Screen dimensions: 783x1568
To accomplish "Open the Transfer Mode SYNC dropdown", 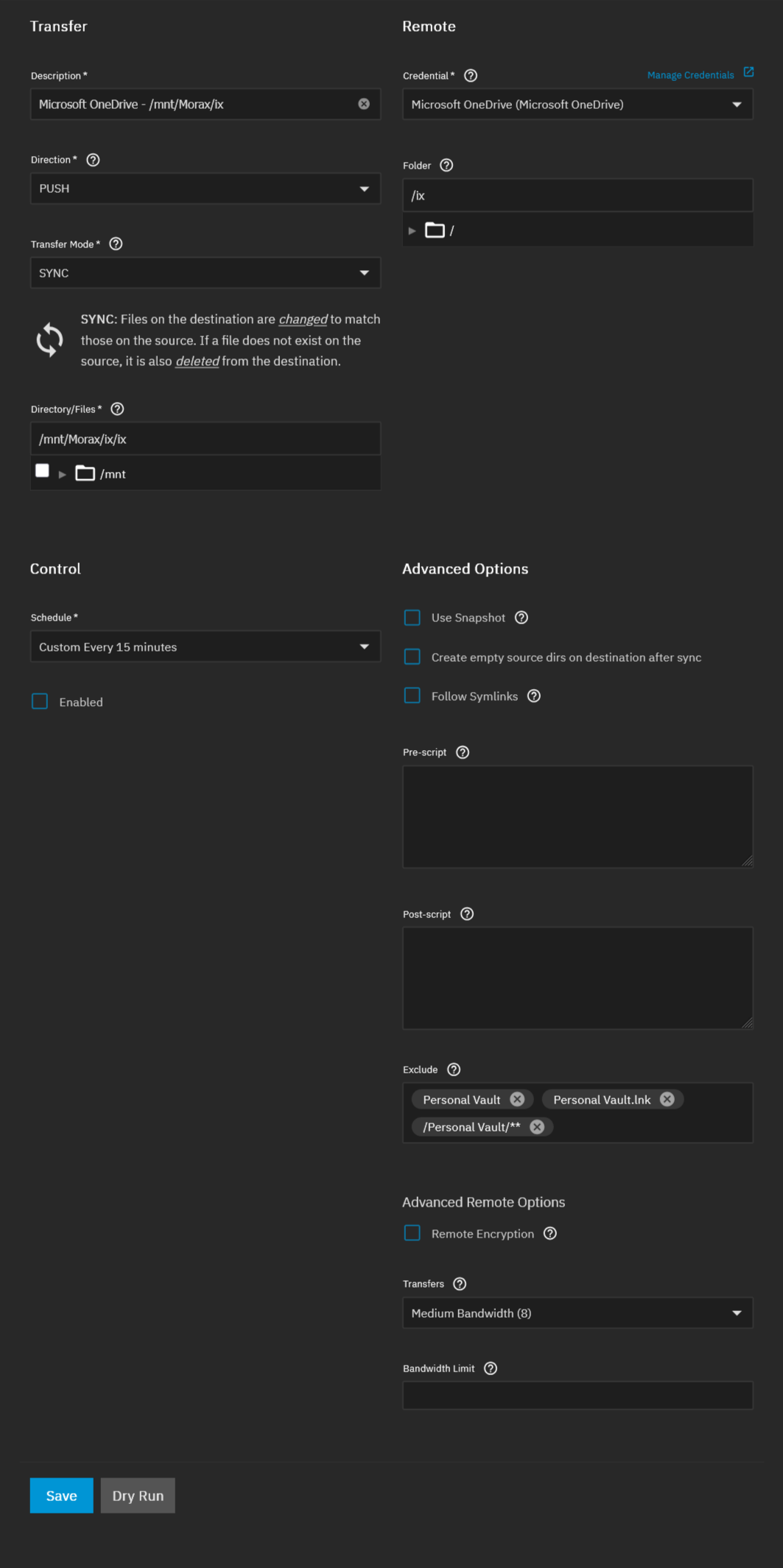I will point(205,273).
